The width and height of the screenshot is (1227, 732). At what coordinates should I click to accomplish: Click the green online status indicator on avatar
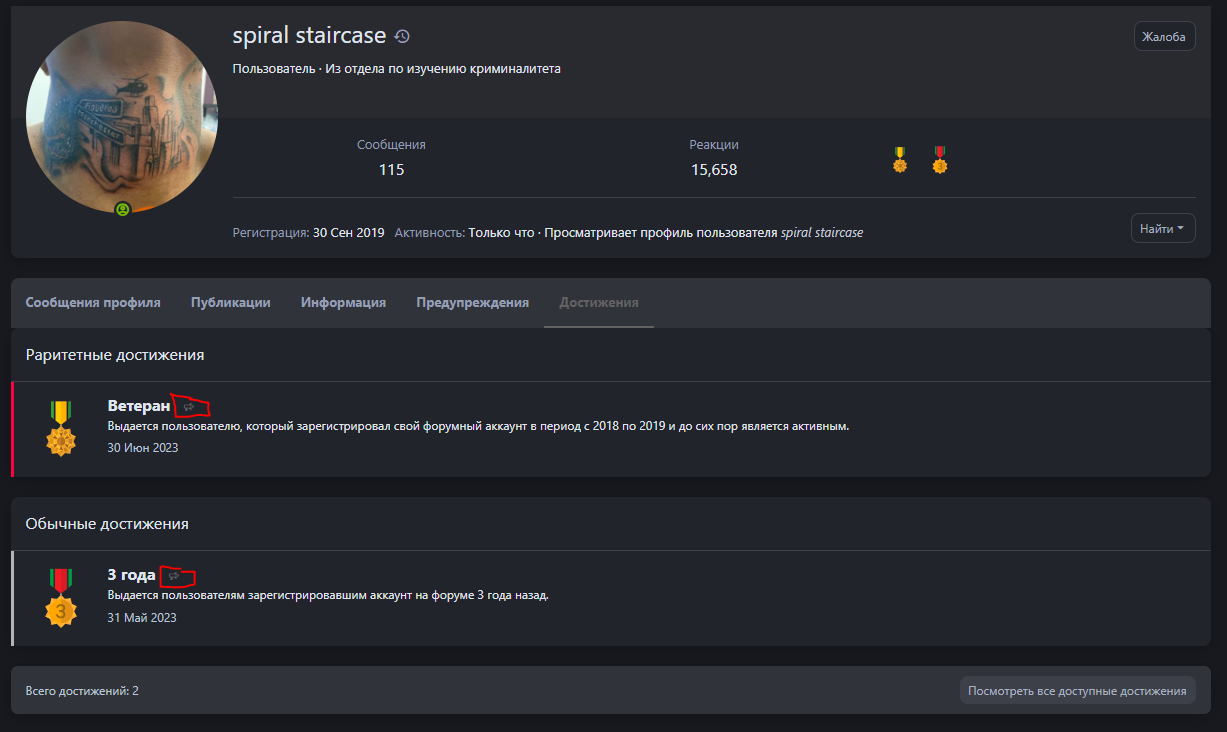tap(122, 209)
